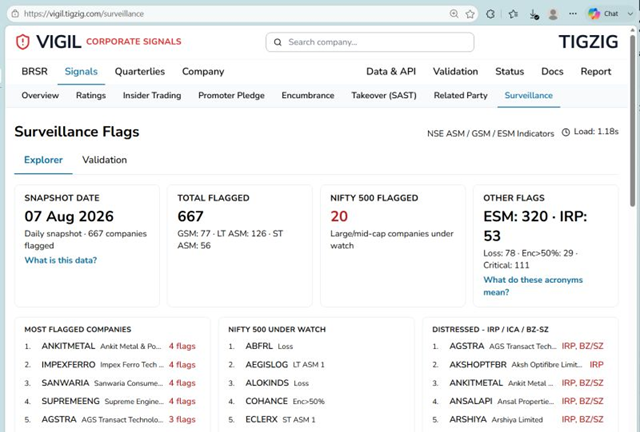Open AGSTRA row showing 3 flags
This screenshot has height=432, width=640.
pos(110,420)
